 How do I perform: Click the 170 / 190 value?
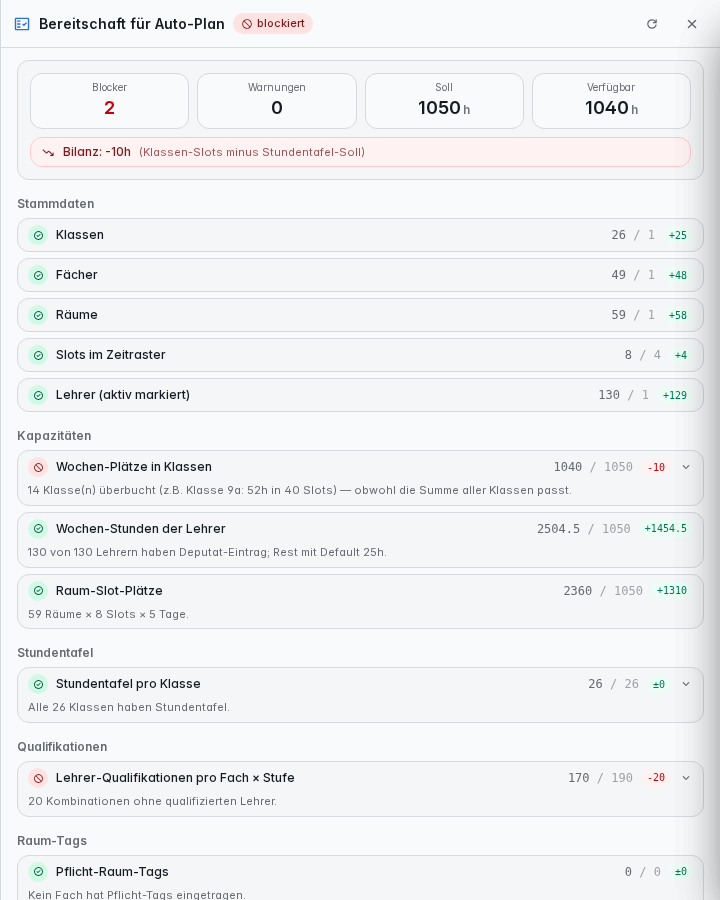[600, 778]
